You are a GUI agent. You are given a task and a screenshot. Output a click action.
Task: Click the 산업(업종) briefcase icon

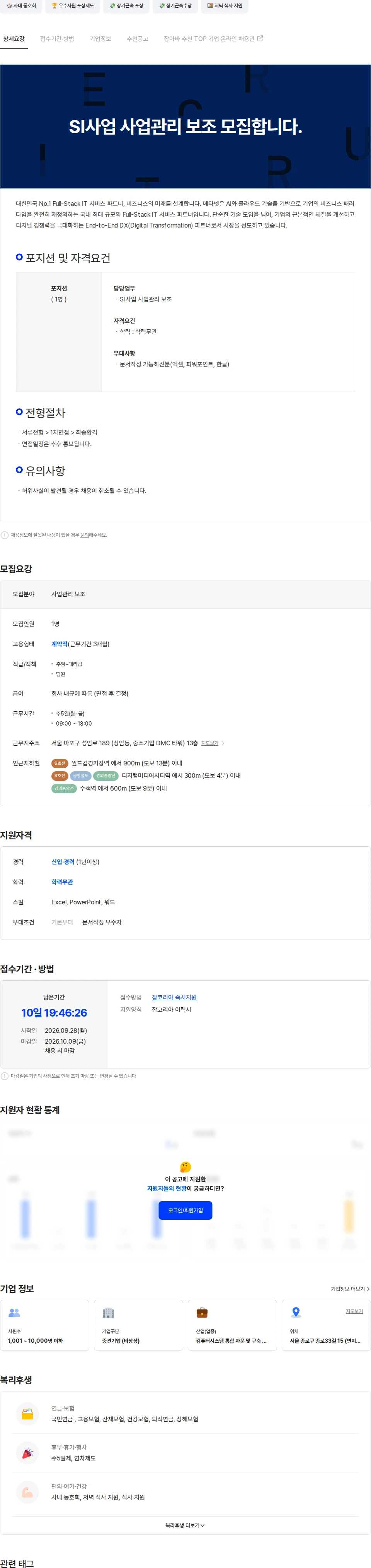(203, 1313)
